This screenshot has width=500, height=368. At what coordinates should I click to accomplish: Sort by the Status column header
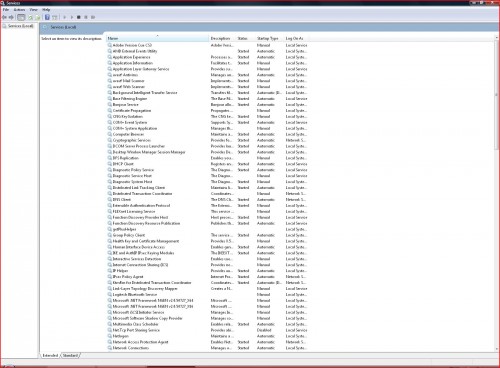[243, 38]
